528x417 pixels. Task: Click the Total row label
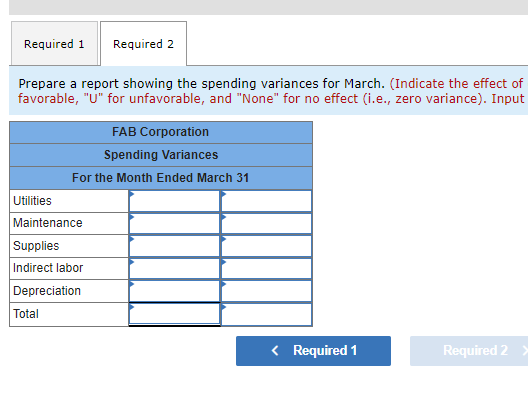(26, 314)
